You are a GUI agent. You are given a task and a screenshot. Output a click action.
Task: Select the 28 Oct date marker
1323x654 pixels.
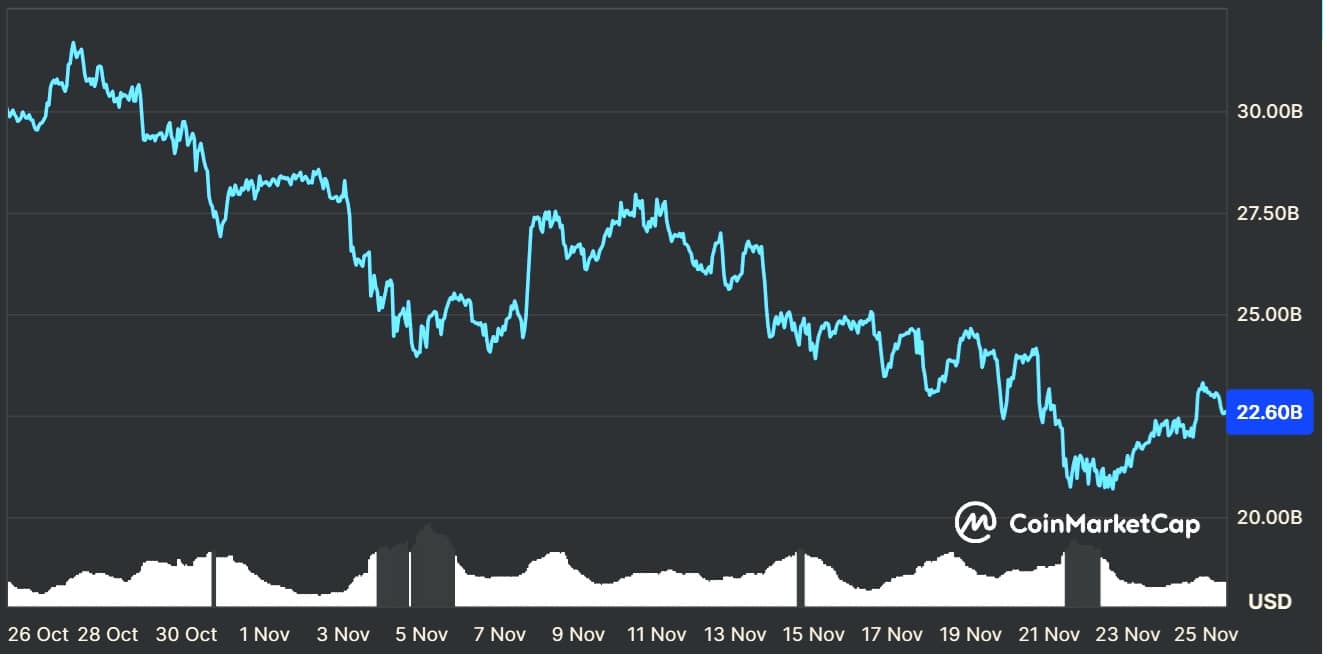[x=107, y=634]
